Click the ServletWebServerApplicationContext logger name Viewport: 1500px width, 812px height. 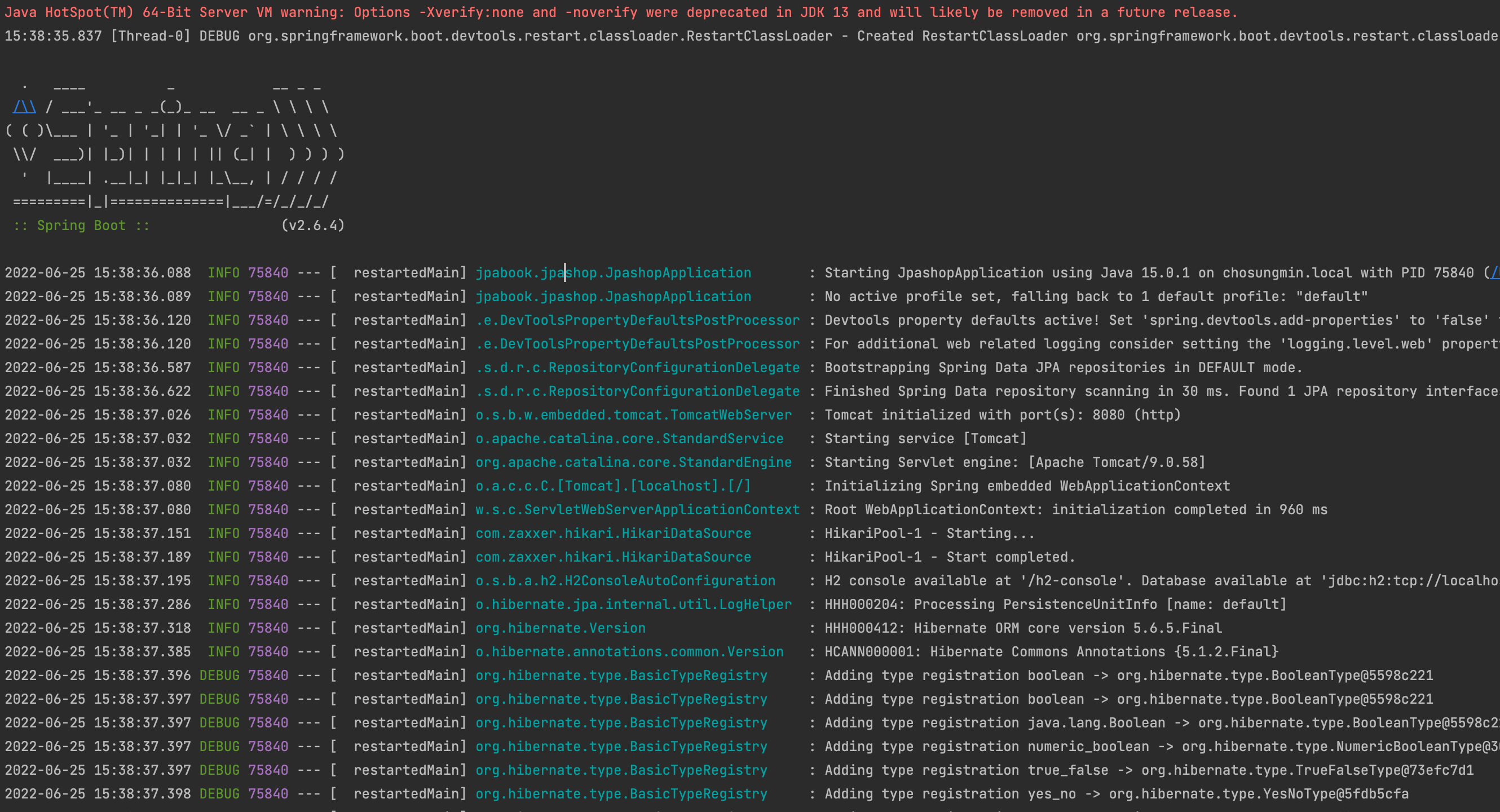click(637, 510)
